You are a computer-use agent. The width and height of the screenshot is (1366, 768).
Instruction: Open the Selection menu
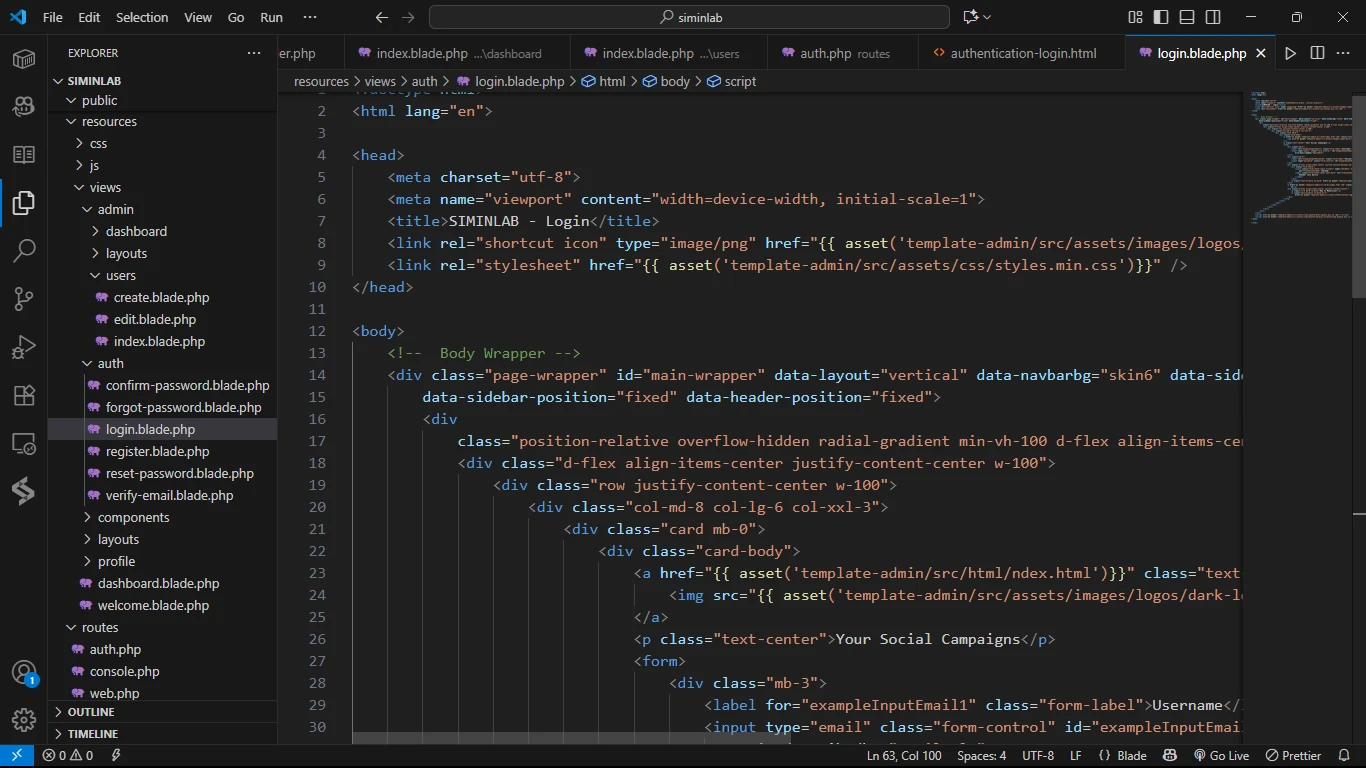click(142, 17)
